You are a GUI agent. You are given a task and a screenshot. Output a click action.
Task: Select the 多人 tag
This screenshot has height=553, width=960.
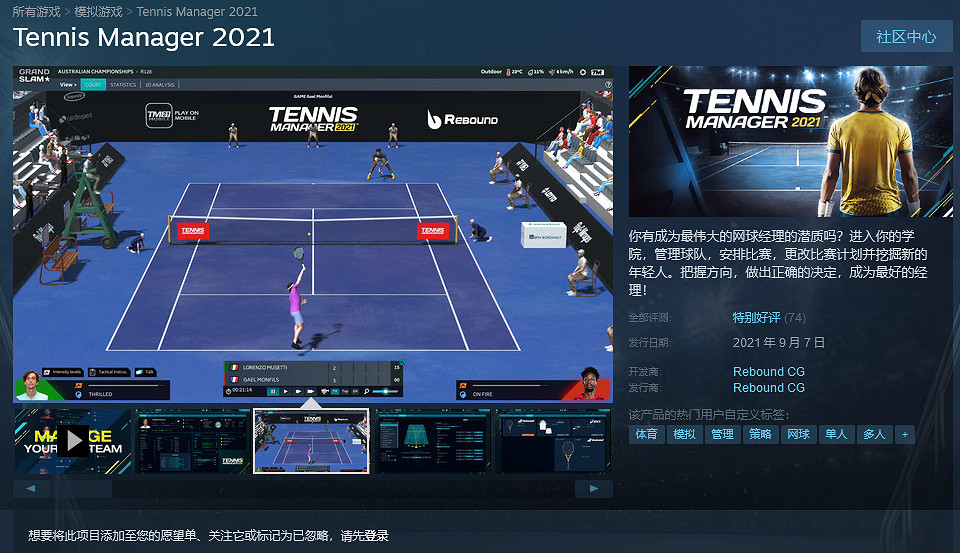[873, 434]
